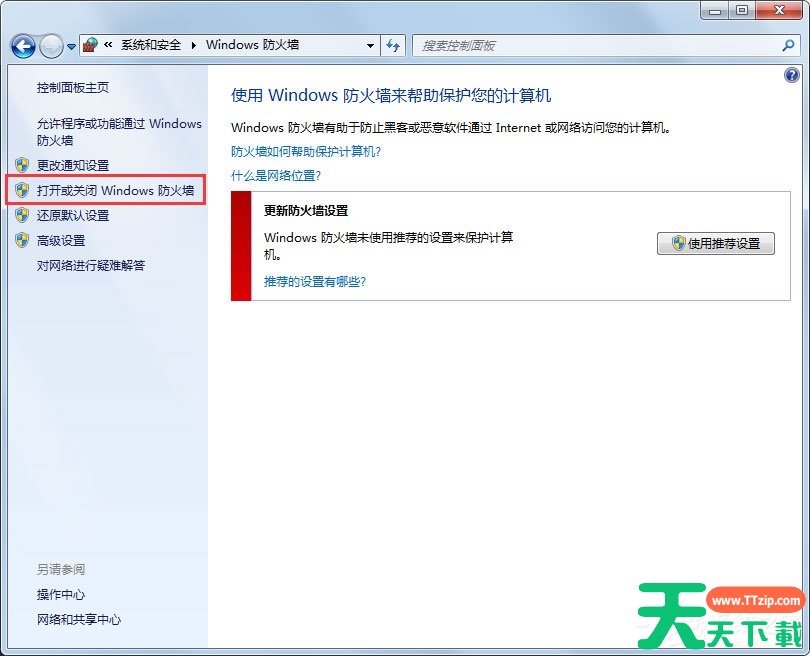Click the magnifier icon in search box

788,45
